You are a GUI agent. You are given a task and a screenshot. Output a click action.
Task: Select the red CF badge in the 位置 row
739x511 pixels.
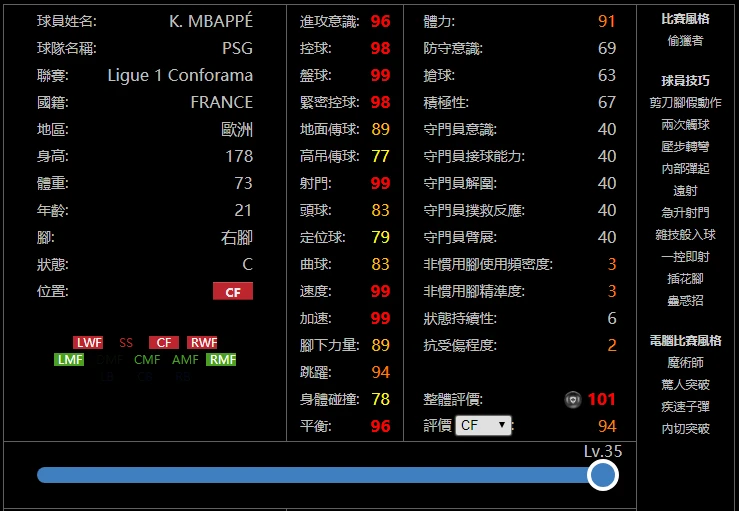[233, 291]
